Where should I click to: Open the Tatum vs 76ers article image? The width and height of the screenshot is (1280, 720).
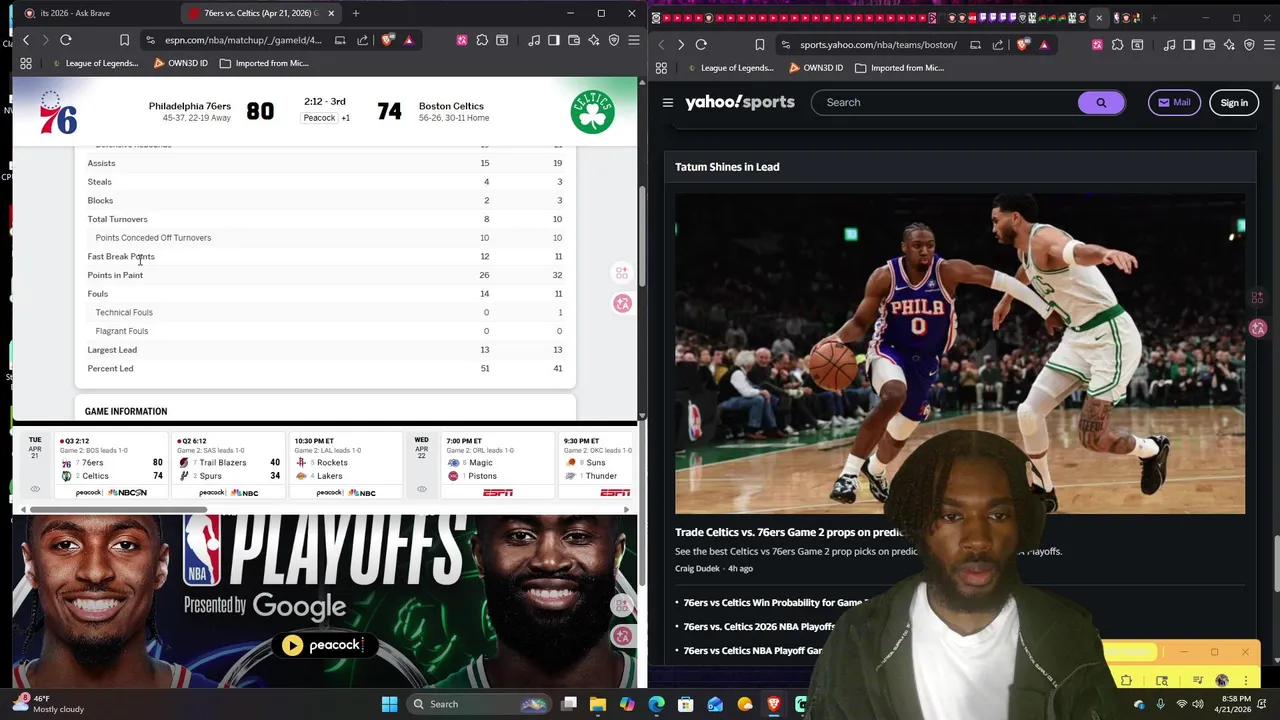coord(960,354)
